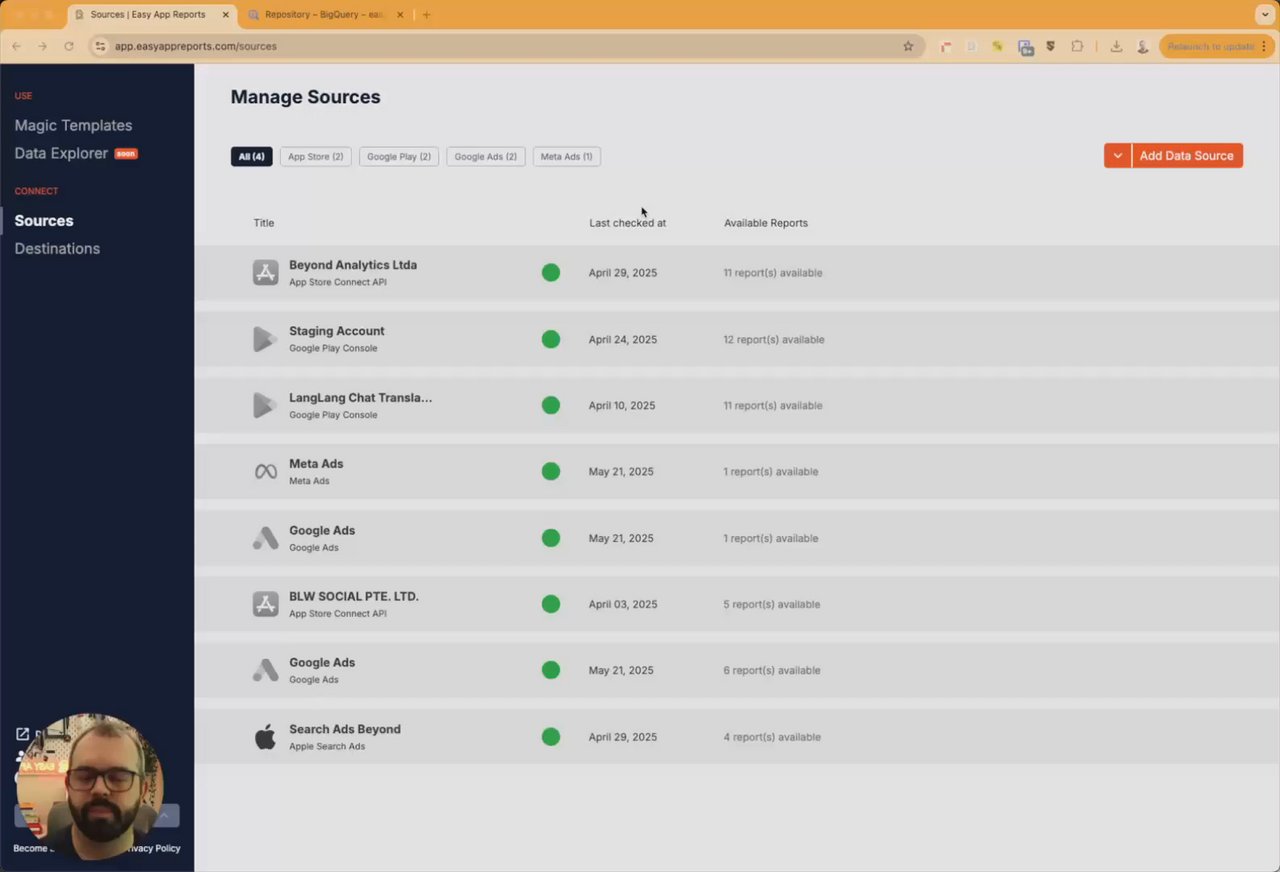Open the Data Explorer link

pyautogui.click(x=61, y=153)
